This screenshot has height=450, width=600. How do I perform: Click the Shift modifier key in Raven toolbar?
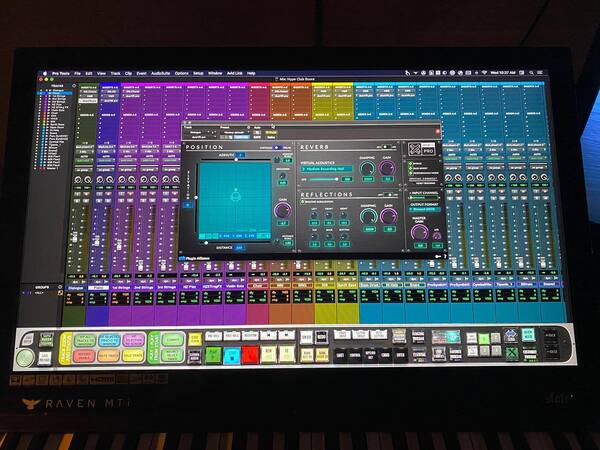(340, 355)
